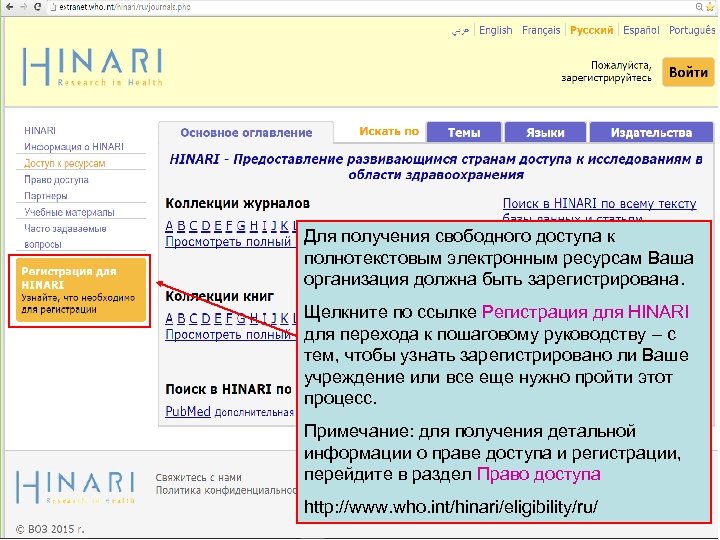Screen dimensions: 720x540
Task: Click the footer HINARI logo
Action: click(75, 487)
